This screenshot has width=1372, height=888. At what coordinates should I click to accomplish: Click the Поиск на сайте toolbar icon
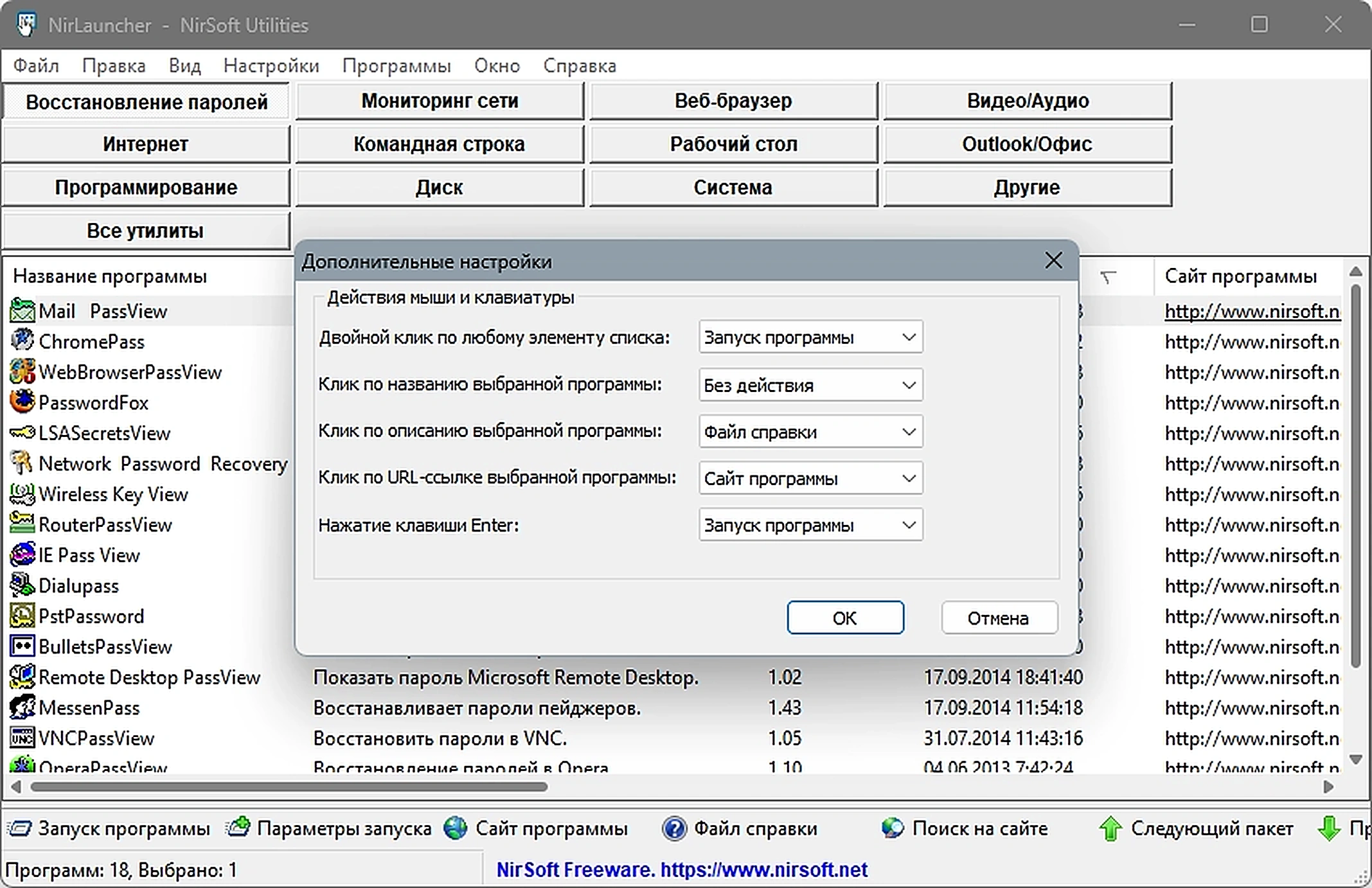pos(893,828)
